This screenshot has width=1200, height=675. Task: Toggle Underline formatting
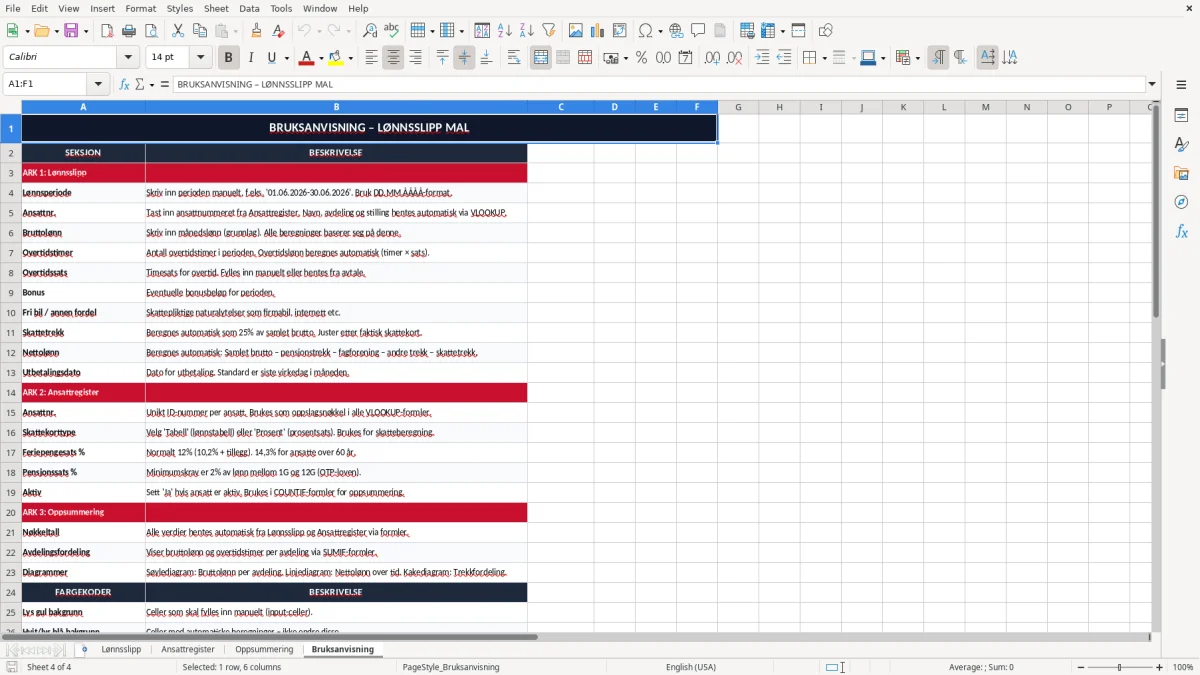[x=272, y=58]
